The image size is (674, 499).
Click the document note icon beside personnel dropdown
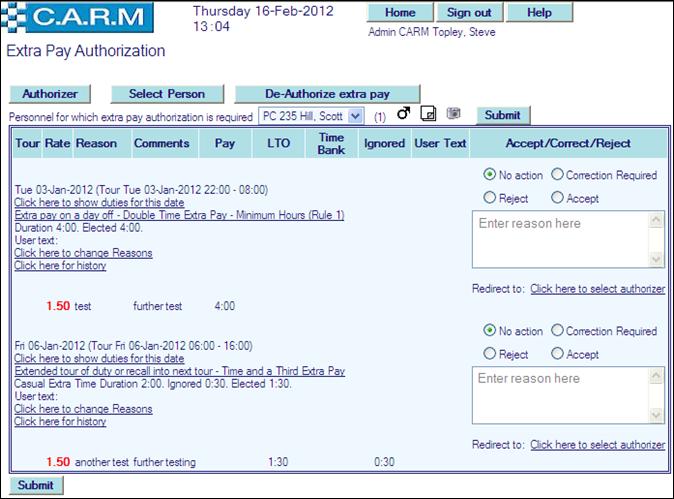click(428, 114)
